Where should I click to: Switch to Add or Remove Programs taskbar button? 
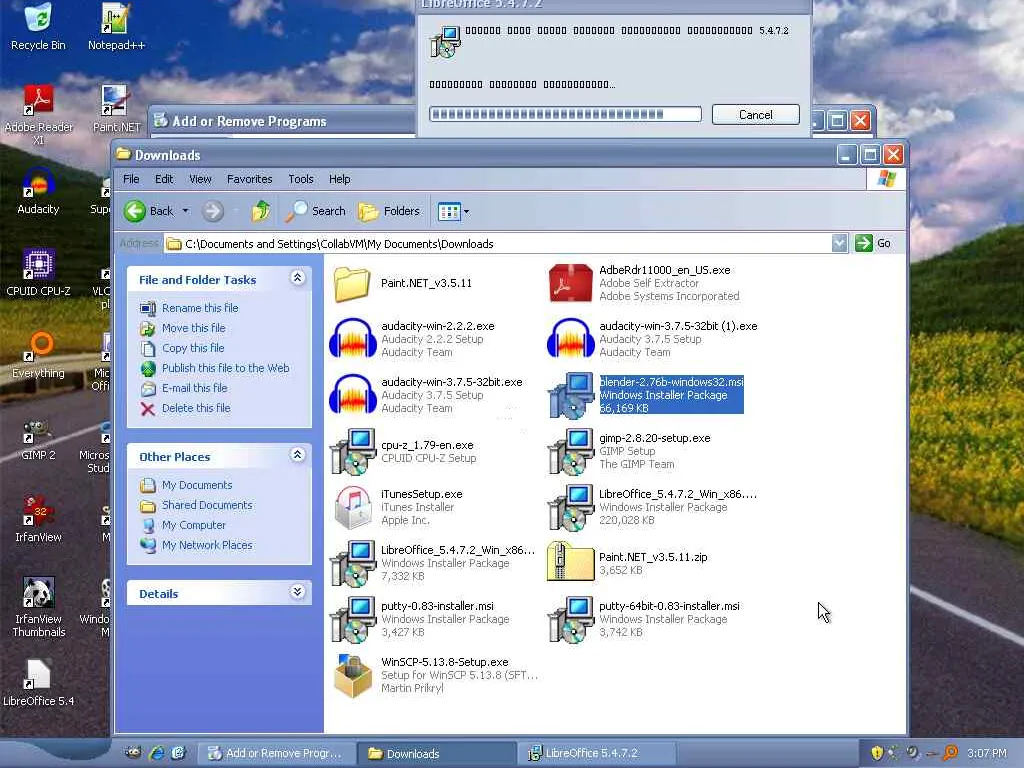tap(276, 754)
